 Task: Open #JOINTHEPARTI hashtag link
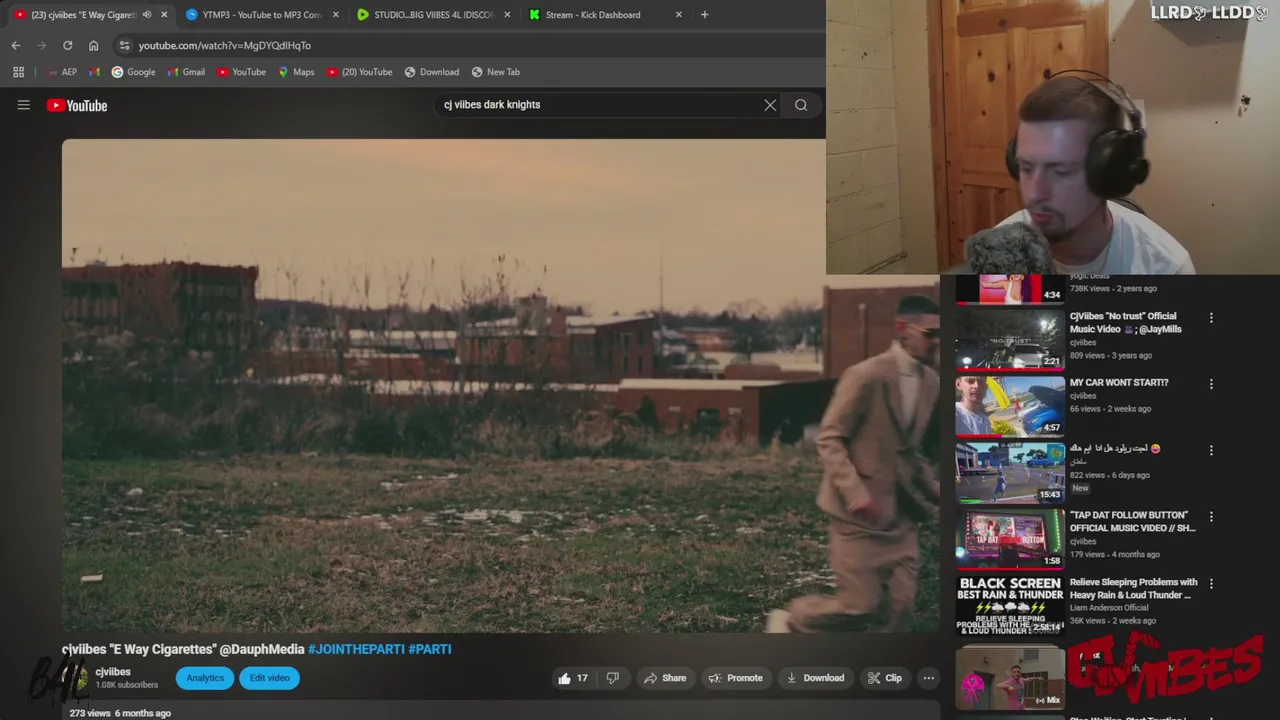(x=356, y=649)
